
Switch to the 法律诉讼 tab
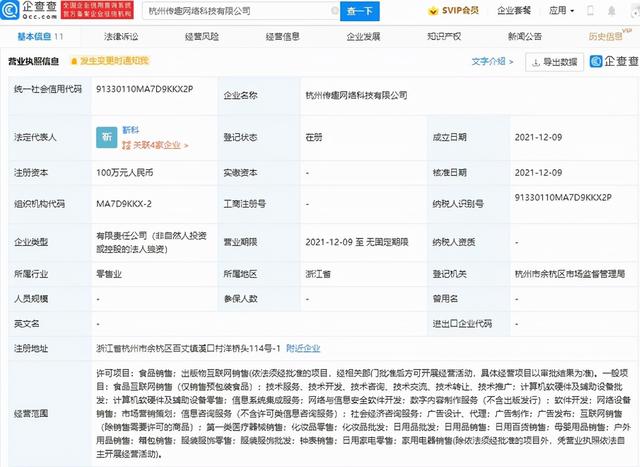point(121,37)
